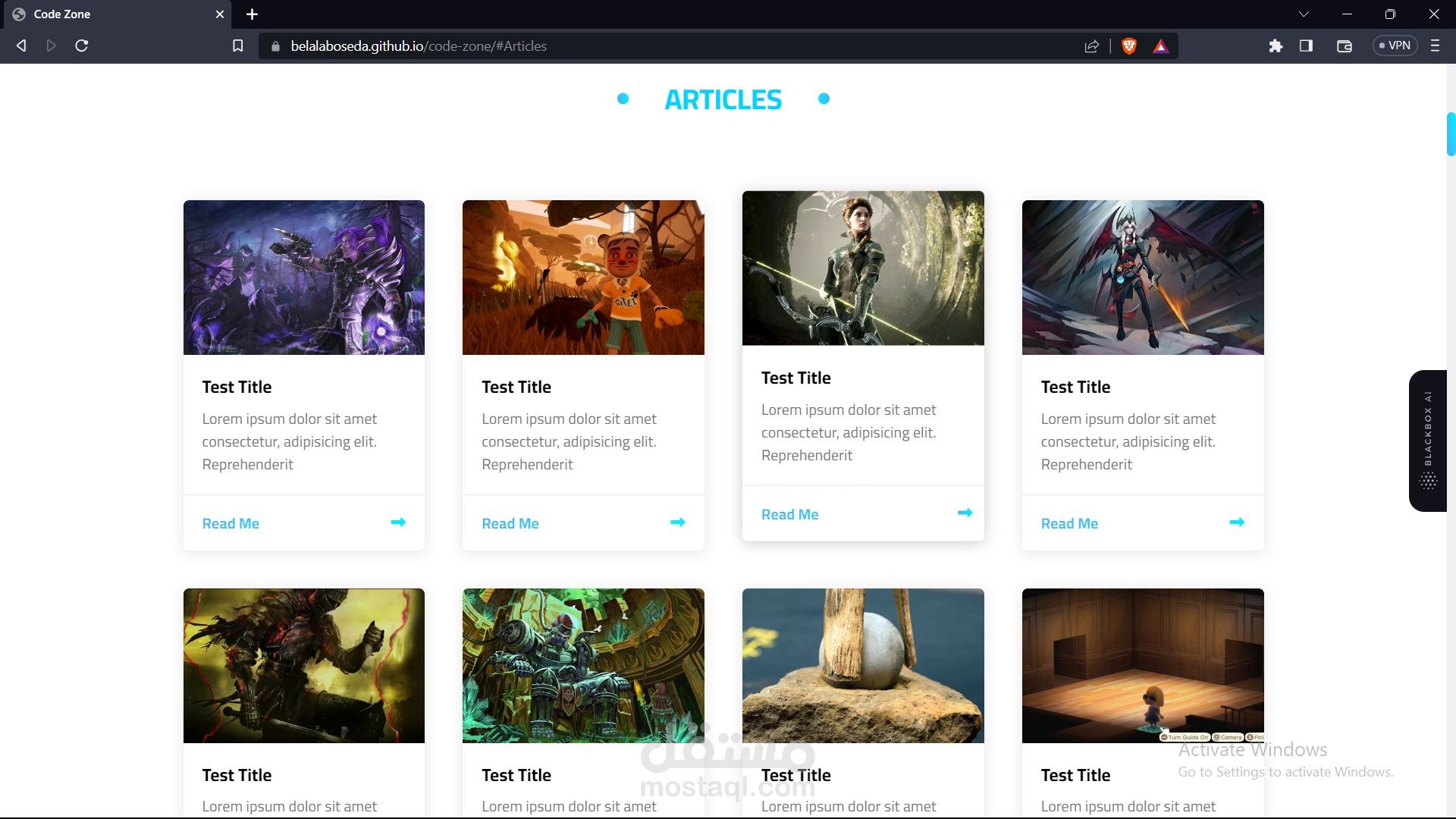Click the VPN button in toolbar
Screen dimensions: 1456x819
click(x=1395, y=45)
